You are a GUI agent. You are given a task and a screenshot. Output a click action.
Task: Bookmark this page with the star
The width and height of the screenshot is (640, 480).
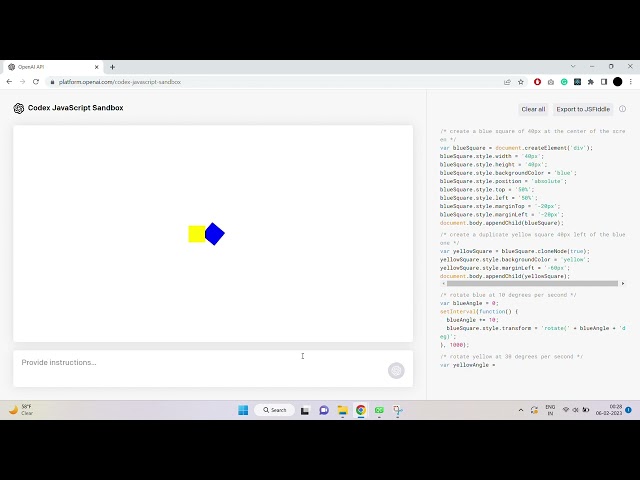(x=521, y=82)
